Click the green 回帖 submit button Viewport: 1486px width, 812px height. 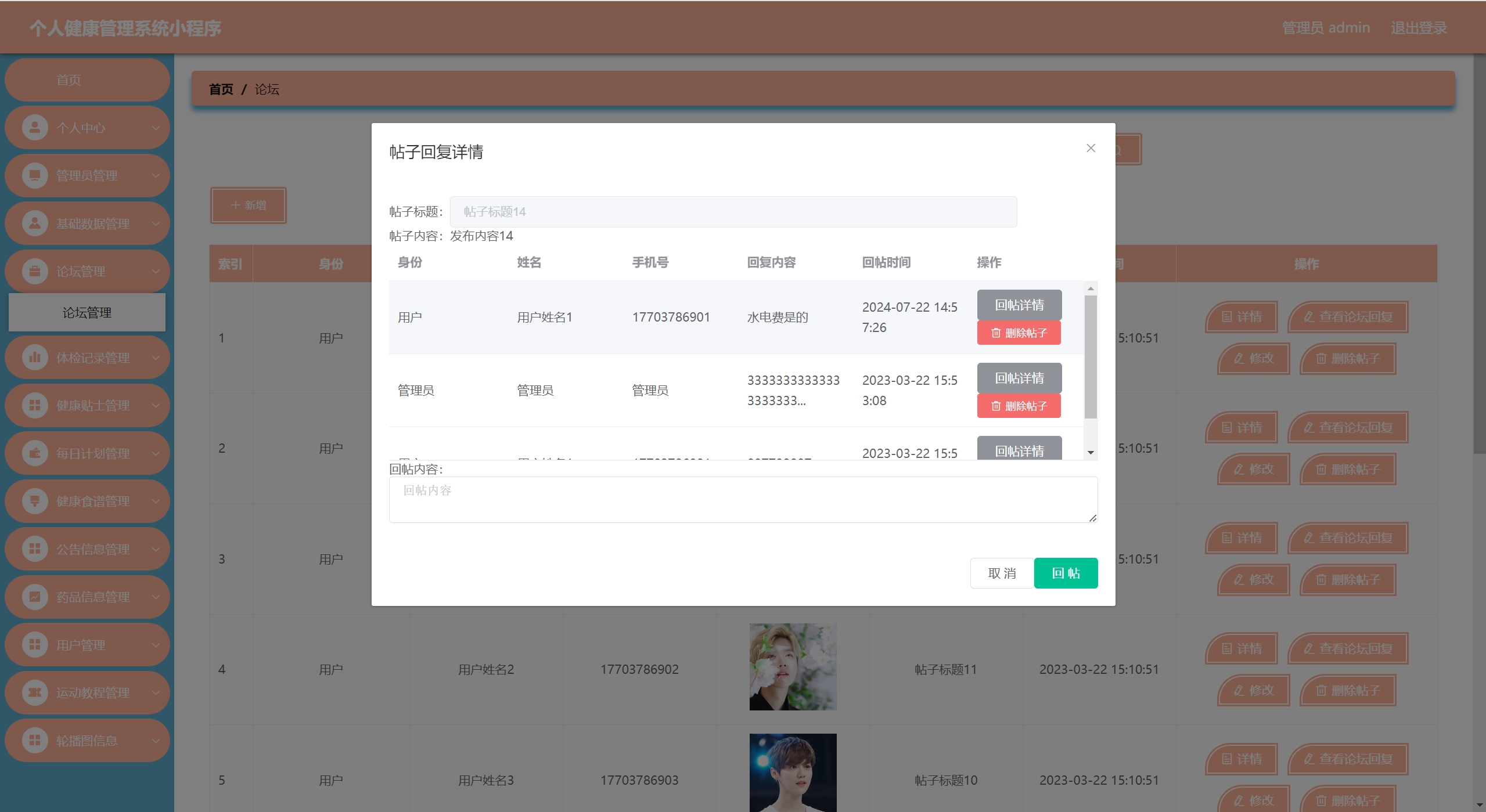(1066, 573)
